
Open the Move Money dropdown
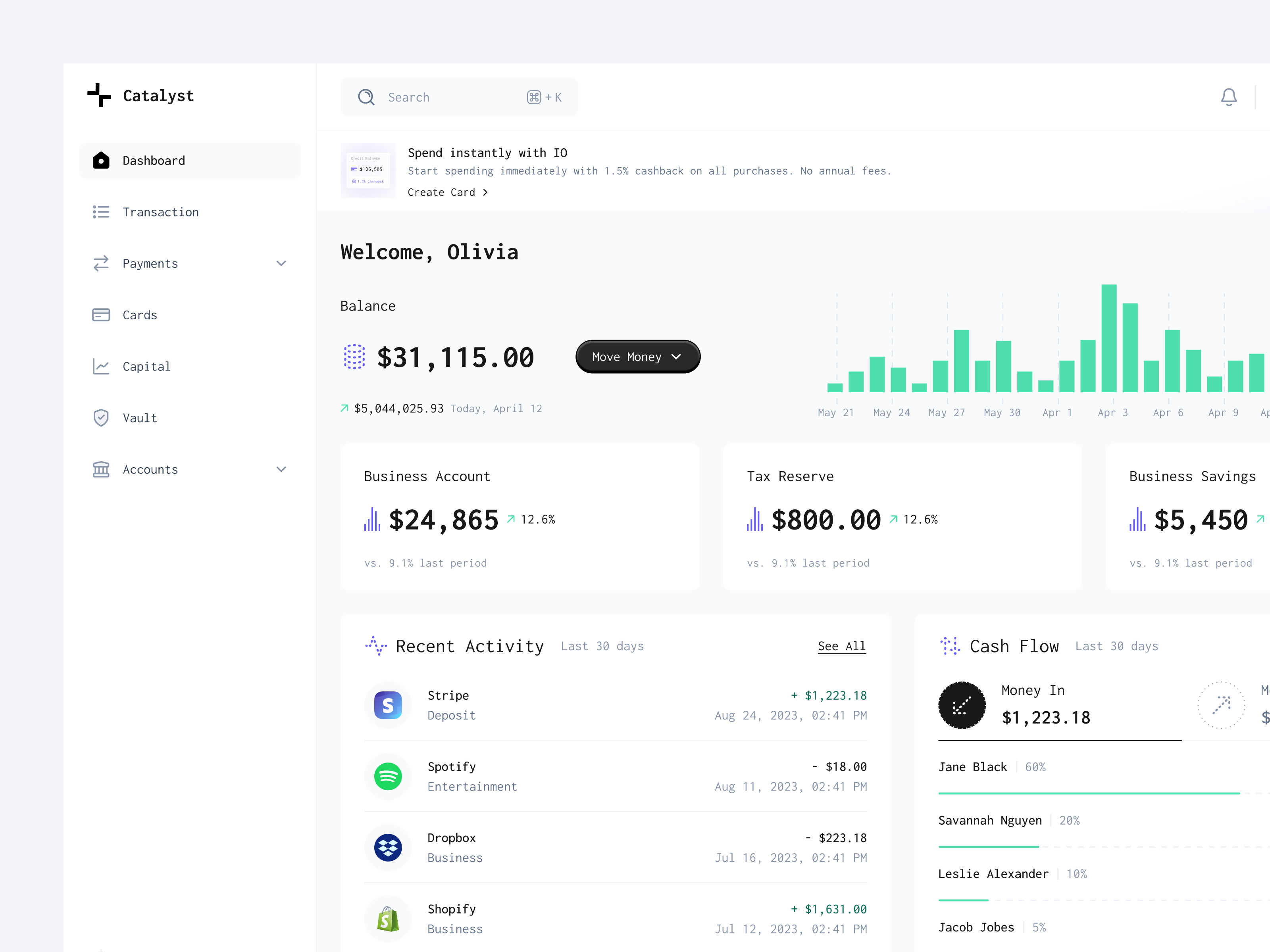[638, 357]
